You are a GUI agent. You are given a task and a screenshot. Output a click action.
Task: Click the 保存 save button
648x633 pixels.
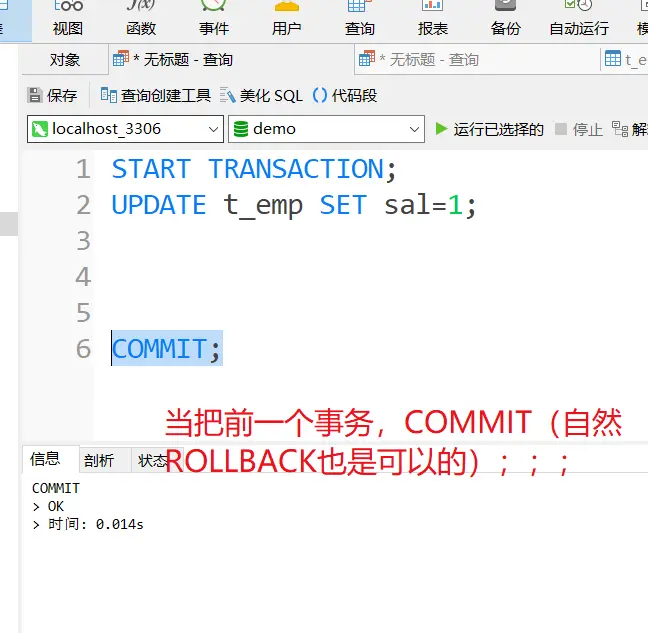click(x=52, y=95)
